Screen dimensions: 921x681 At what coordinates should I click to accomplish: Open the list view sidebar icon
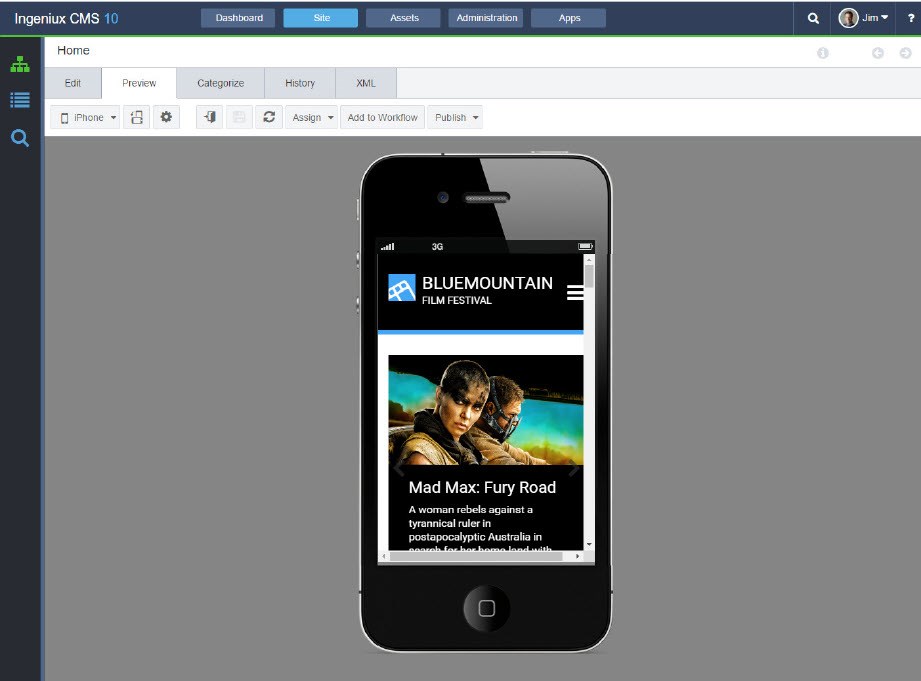click(20, 100)
